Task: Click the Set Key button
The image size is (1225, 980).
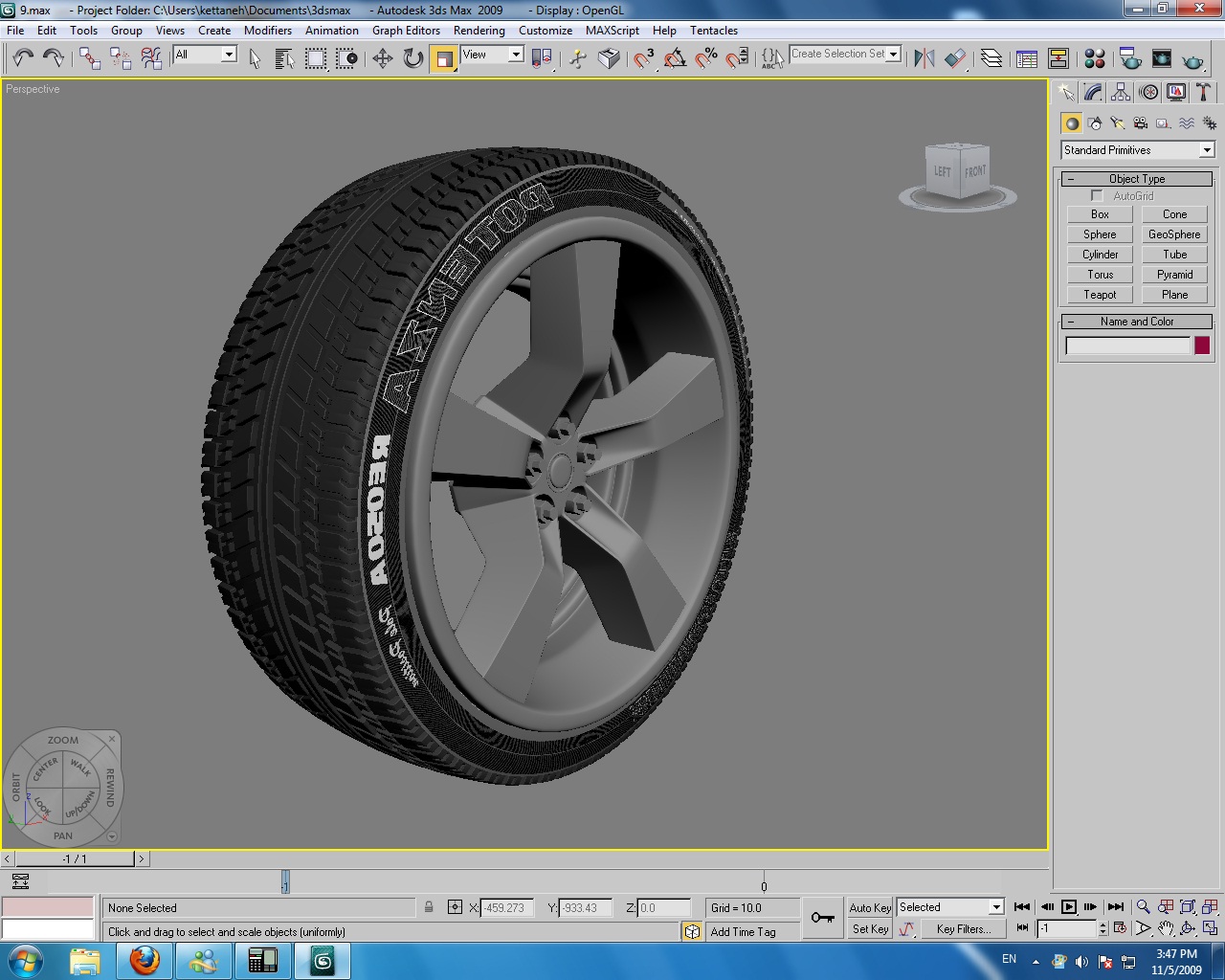Action: pos(870,929)
